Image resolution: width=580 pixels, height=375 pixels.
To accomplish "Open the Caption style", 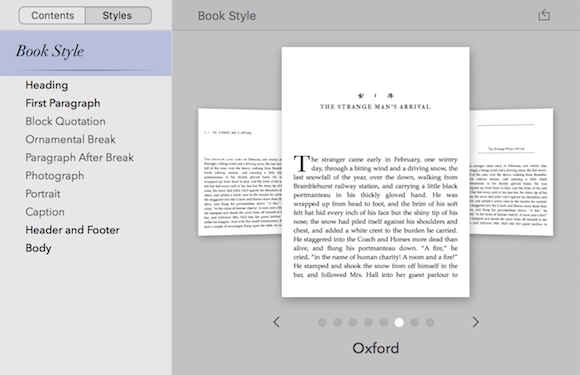I will coord(45,212).
